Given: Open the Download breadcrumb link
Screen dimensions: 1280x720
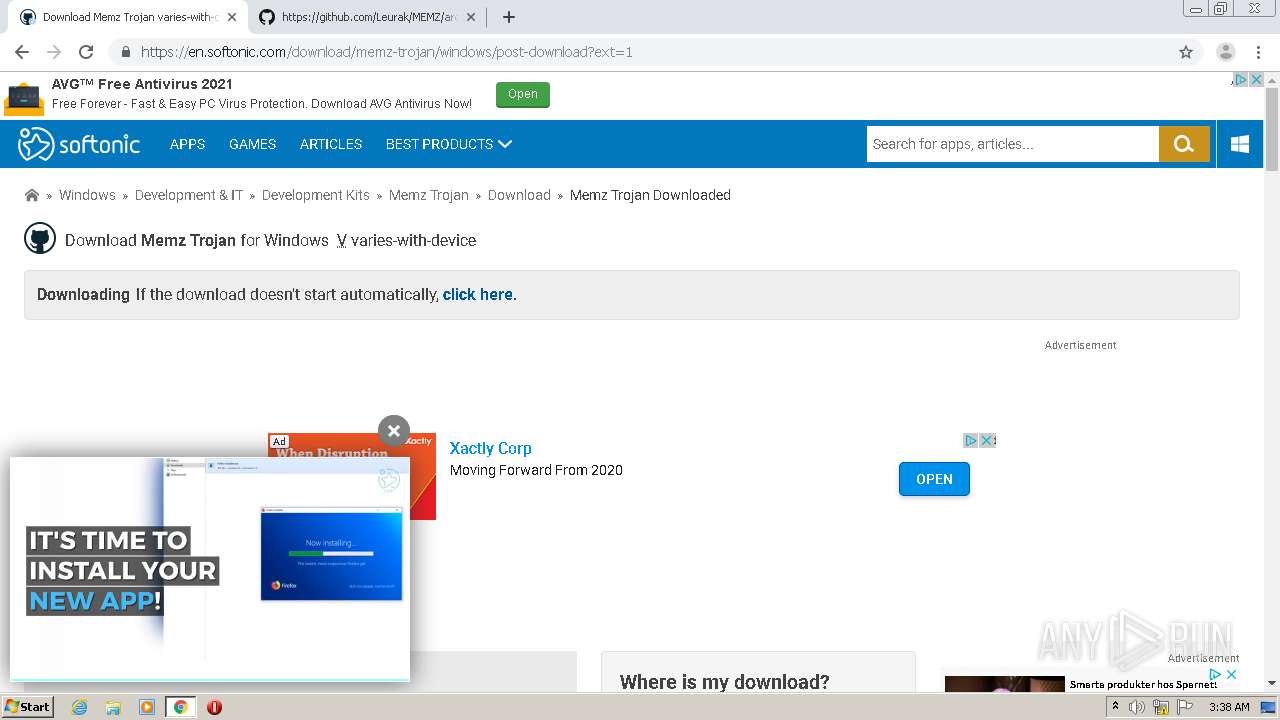Looking at the screenshot, I should (519, 195).
